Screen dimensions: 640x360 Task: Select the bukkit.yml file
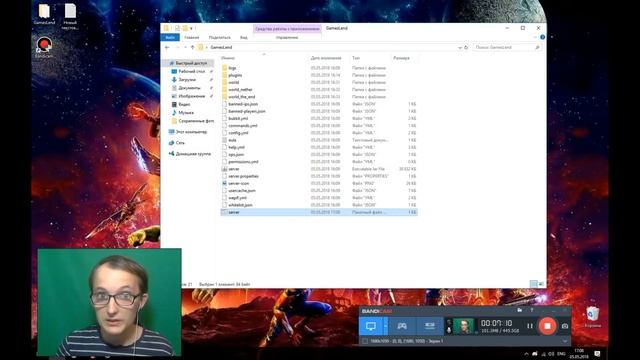pyautogui.click(x=238, y=118)
